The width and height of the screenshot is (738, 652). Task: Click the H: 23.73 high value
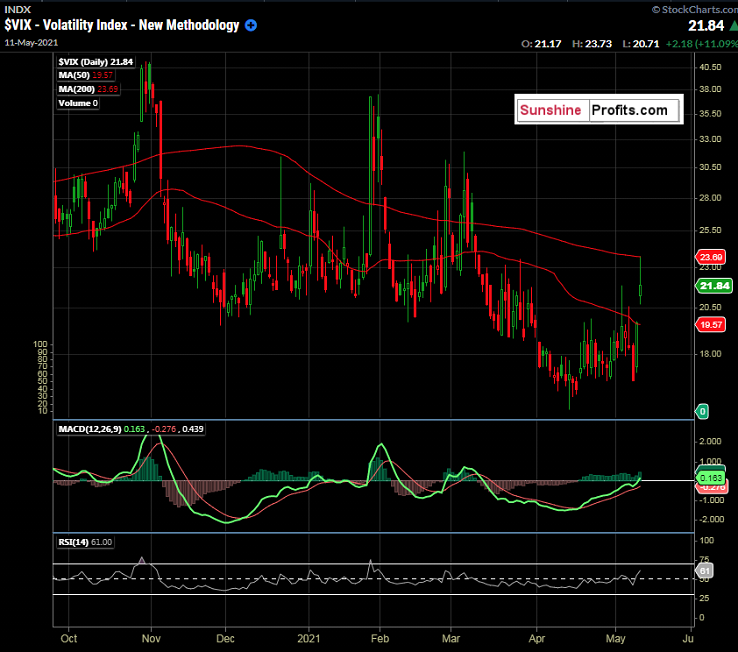point(592,44)
